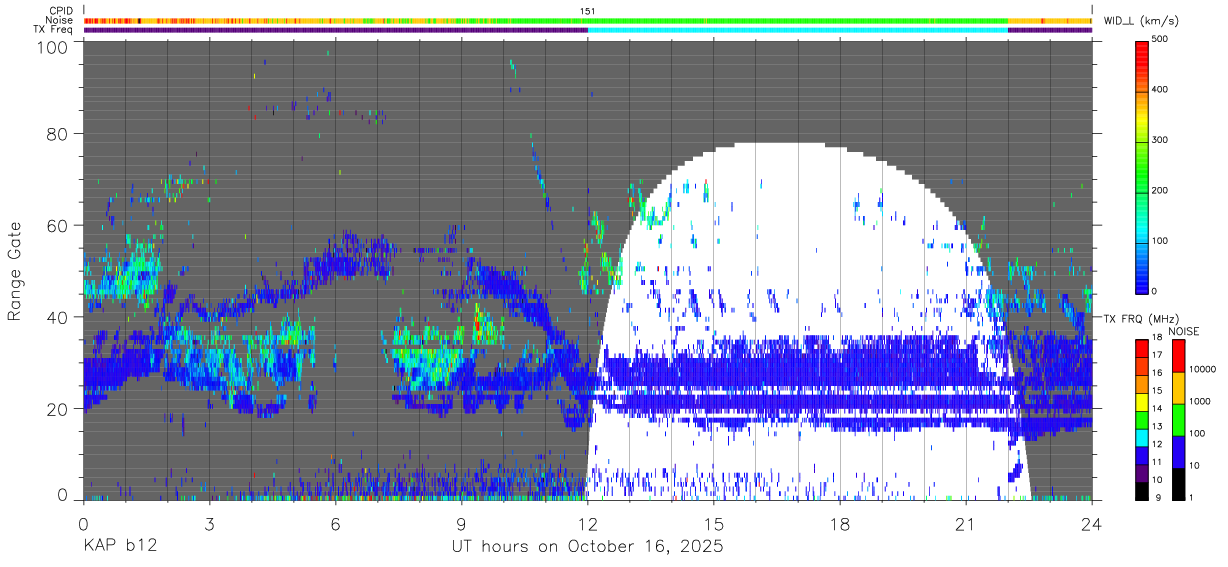Click the purple 10 MHz frequency swatch

(1142, 475)
